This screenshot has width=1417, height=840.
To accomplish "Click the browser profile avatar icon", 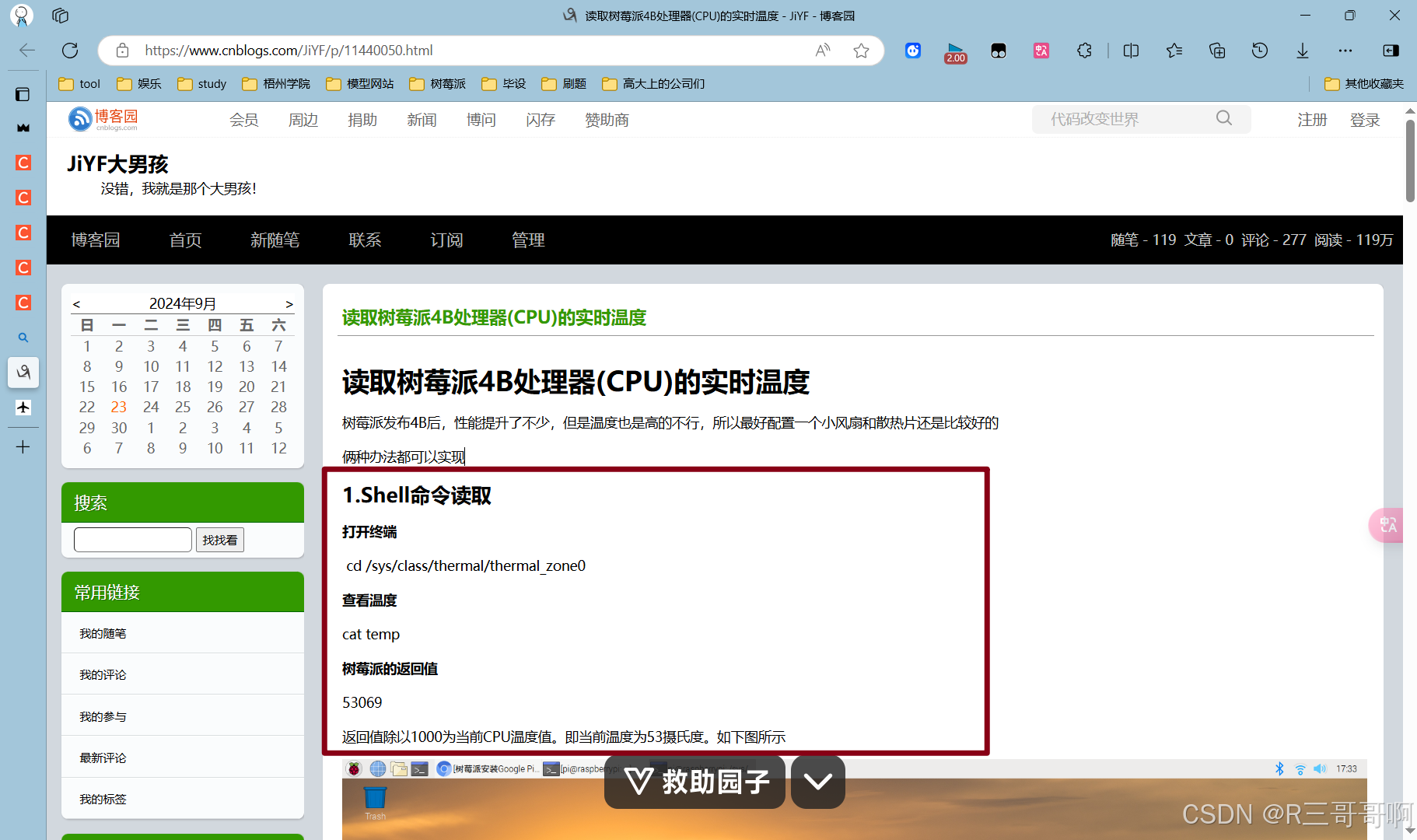I will pos(21,15).
